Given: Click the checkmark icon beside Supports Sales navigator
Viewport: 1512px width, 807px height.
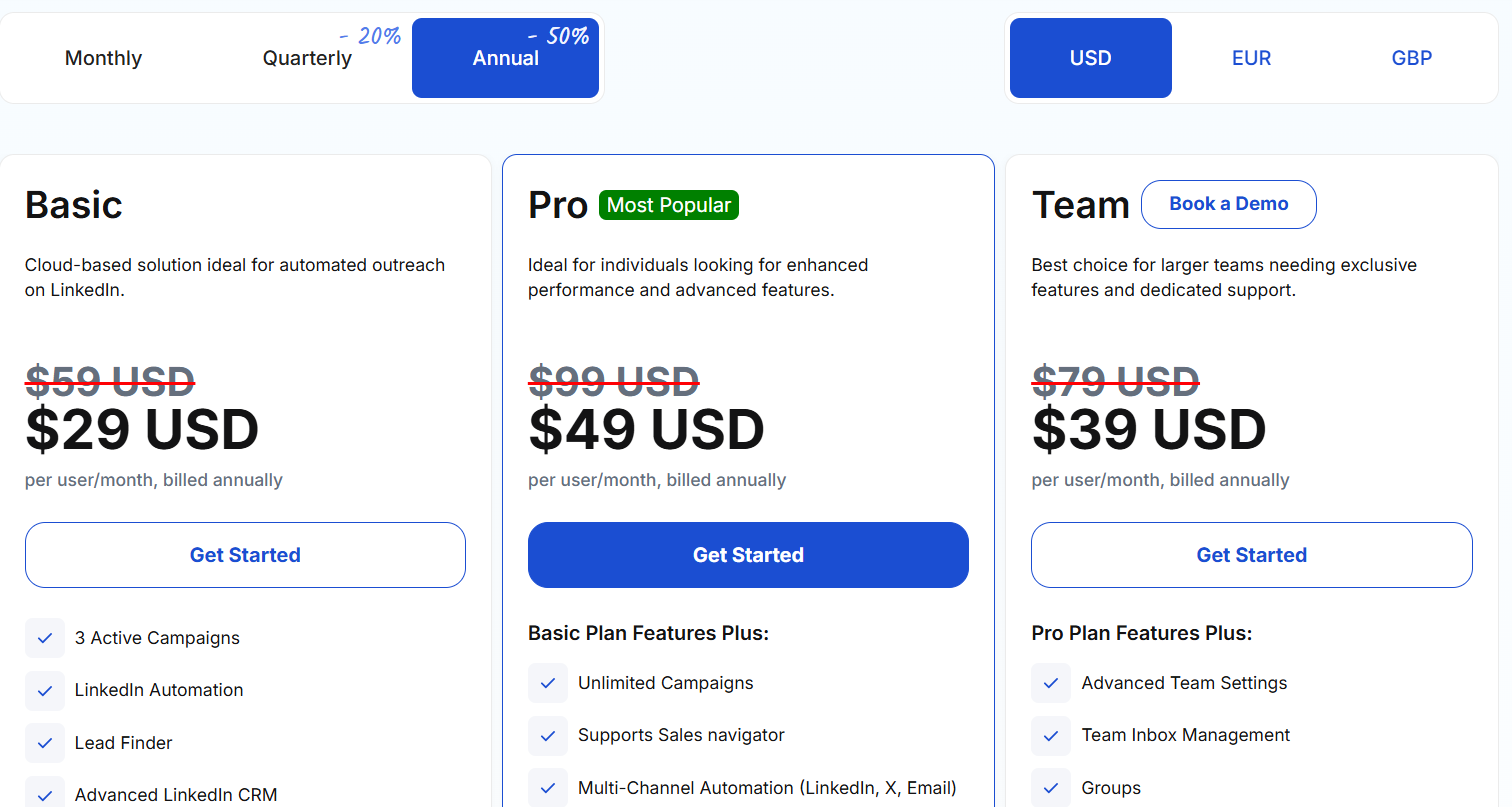Looking at the screenshot, I should pos(548,735).
